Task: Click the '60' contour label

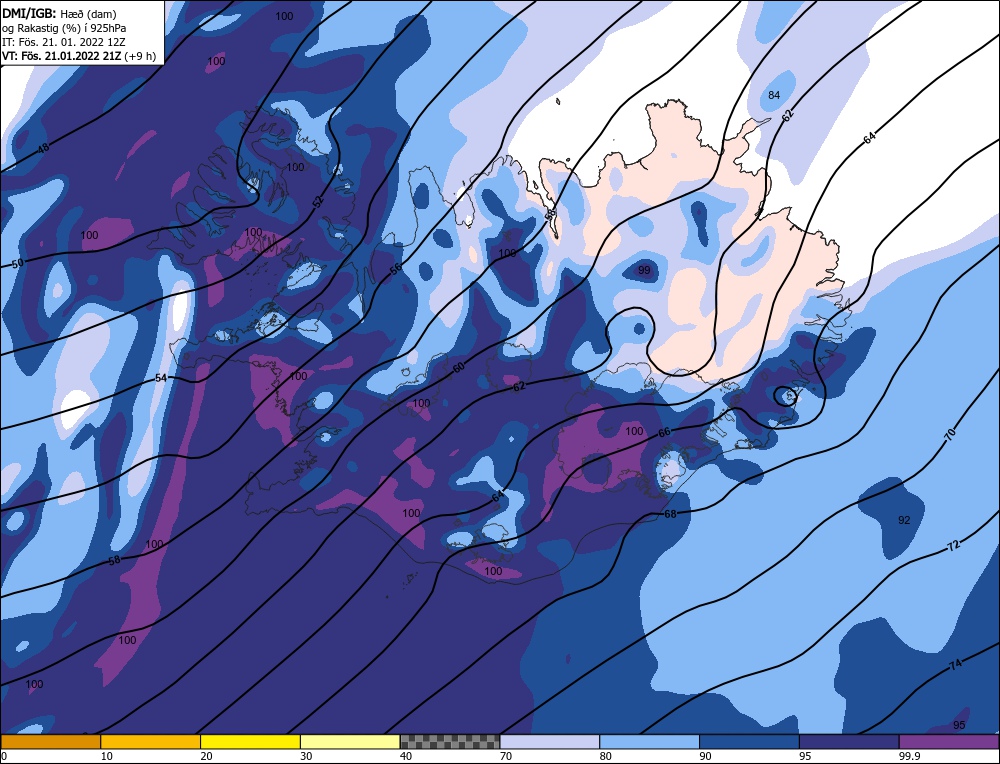Action: tap(459, 368)
